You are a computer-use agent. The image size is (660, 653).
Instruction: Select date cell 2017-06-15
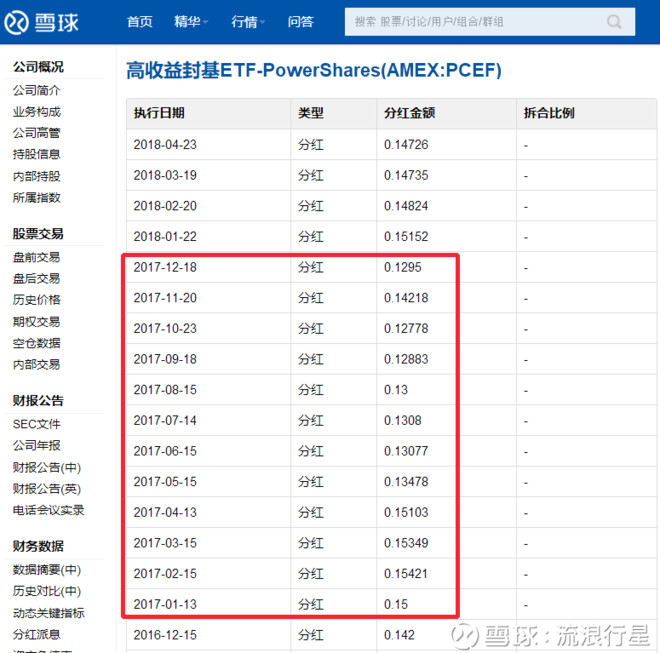165,451
